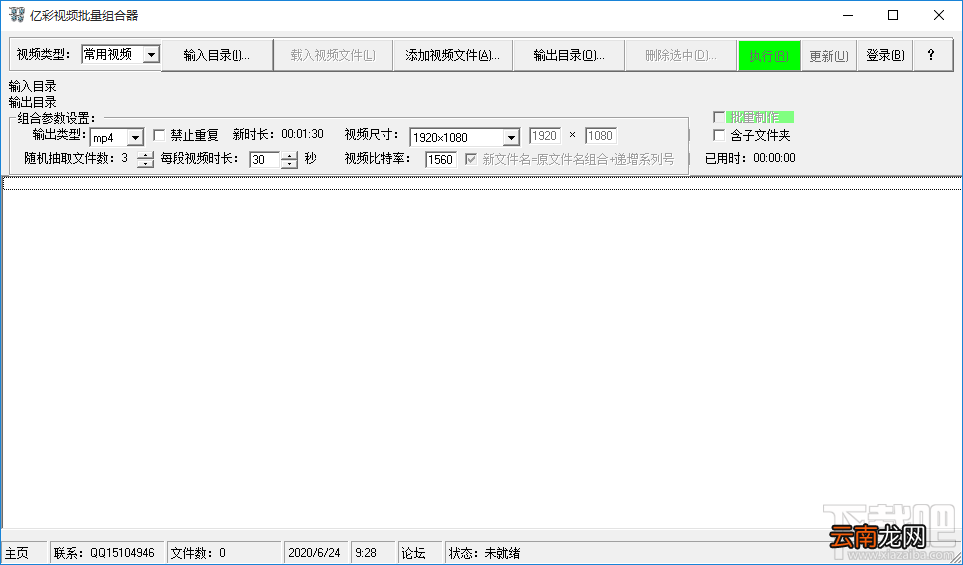Viewport: 963px width, 565px height.
Task: Click the 状态: 未就绪 status text
Action: click(484, 553)
